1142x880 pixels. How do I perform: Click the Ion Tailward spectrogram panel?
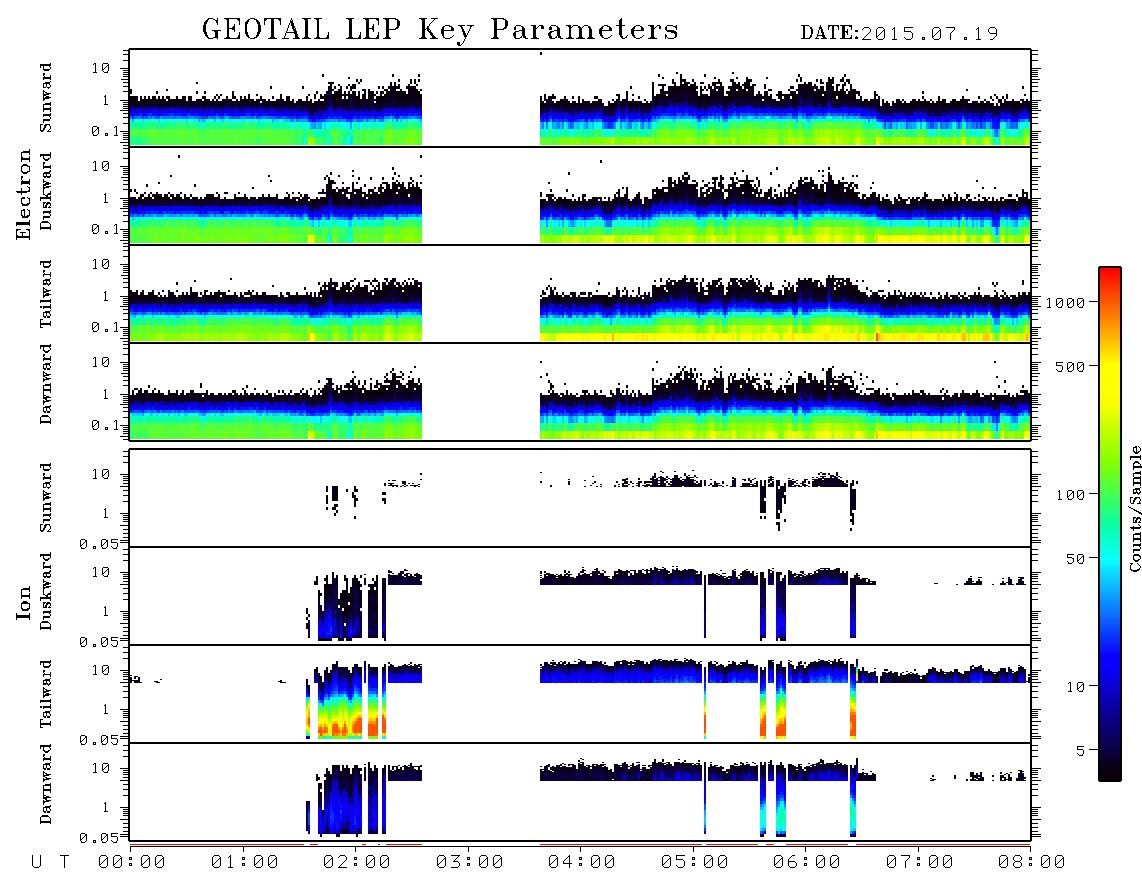(x=580, y=694)
